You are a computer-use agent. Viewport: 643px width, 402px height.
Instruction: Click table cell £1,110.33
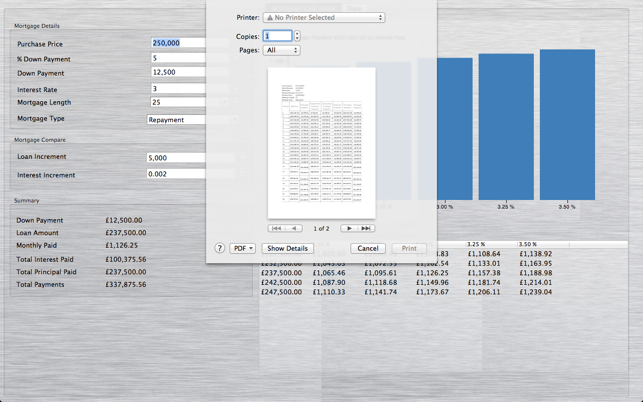pos(329,292)
